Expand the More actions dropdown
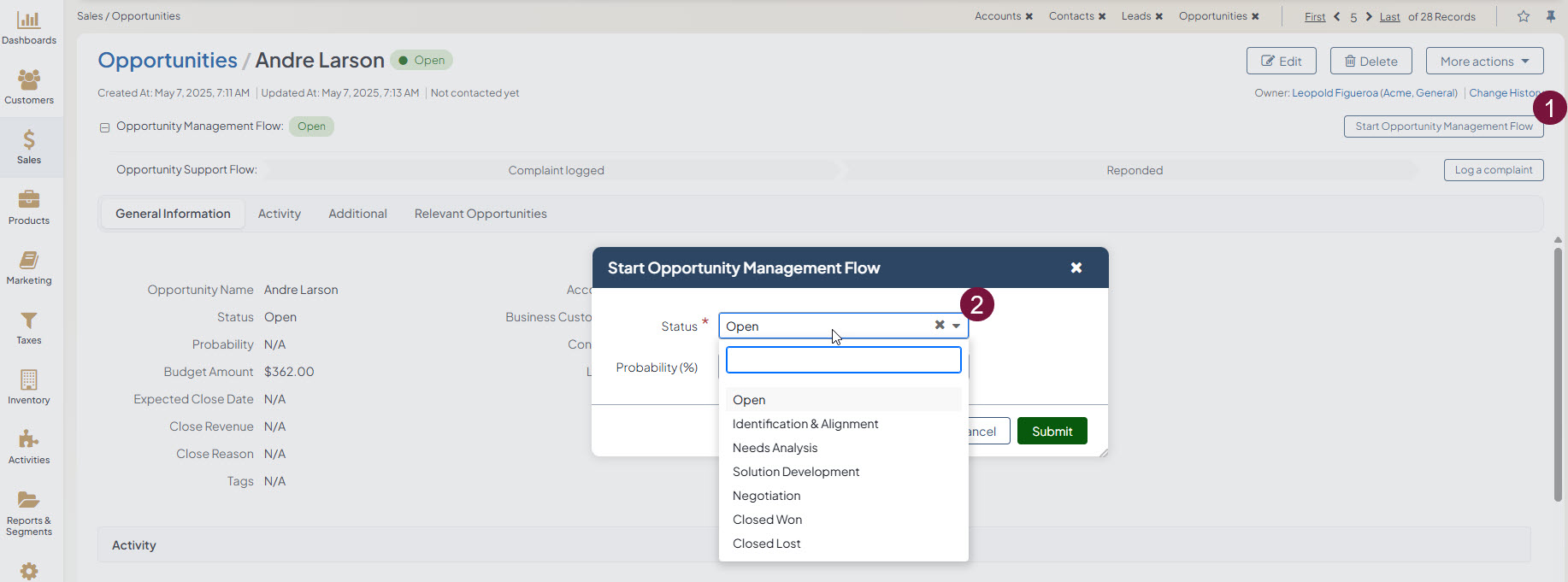This screenshot has width=1568, height=582. [1483, 62]
